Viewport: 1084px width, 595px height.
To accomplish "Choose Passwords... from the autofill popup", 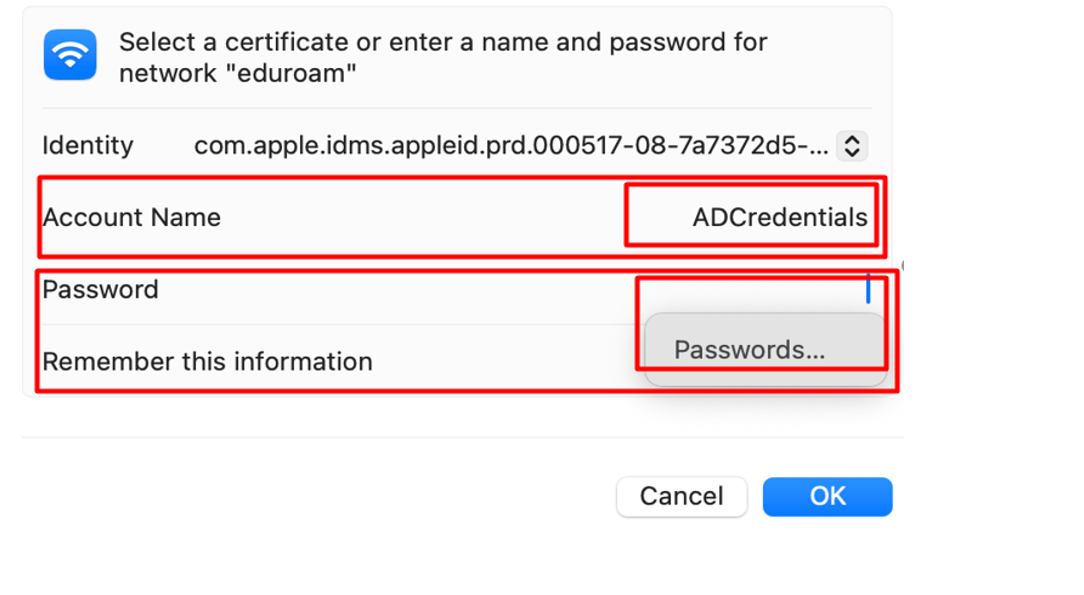I will click(x=749, y=350).
